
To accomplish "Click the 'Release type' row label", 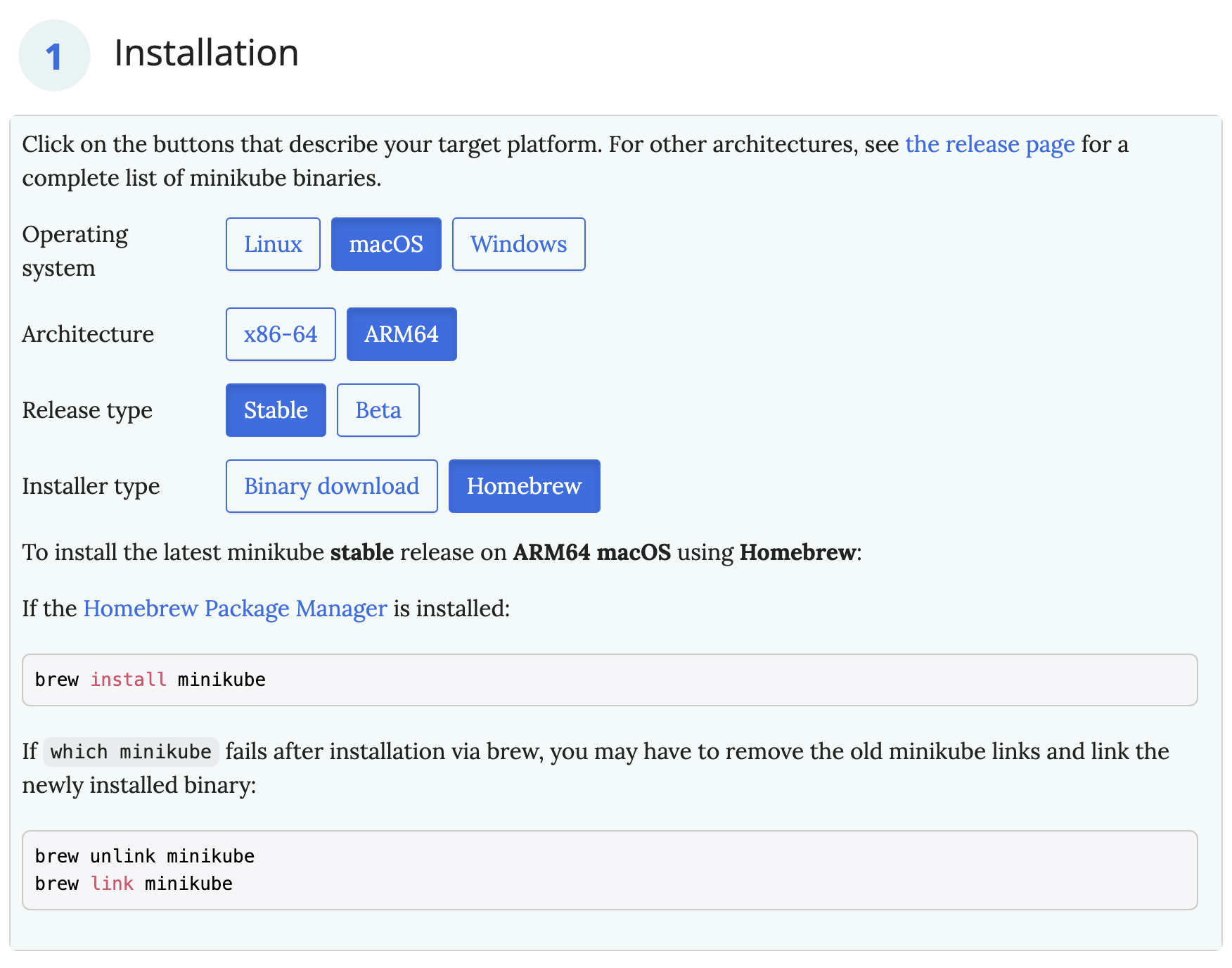I will [x=87, y=410].
